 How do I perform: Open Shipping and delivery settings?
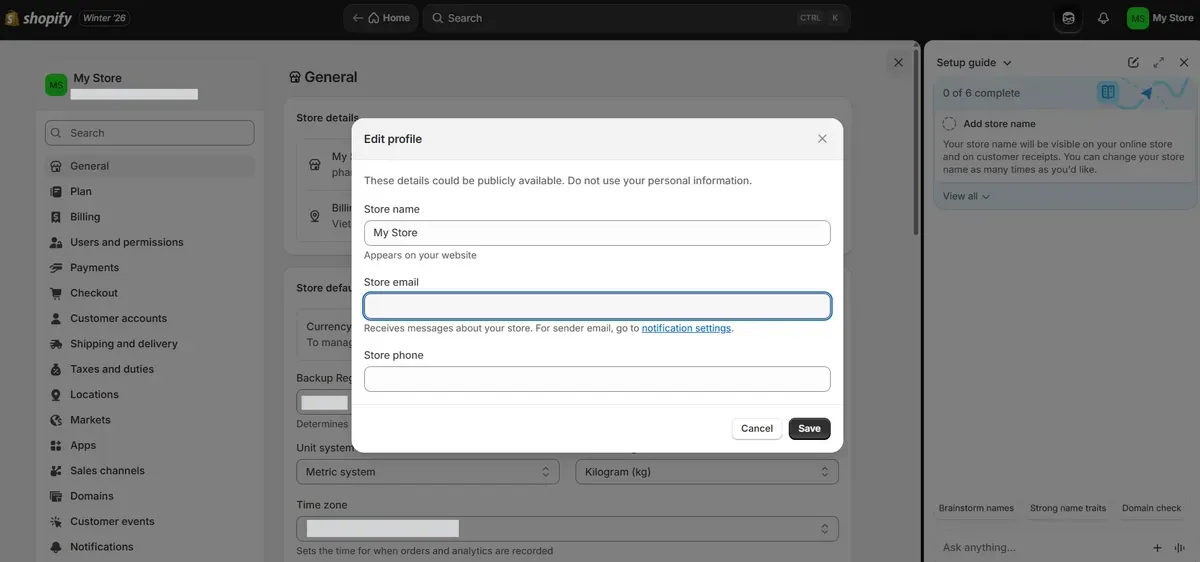click(x=150, y=344)
